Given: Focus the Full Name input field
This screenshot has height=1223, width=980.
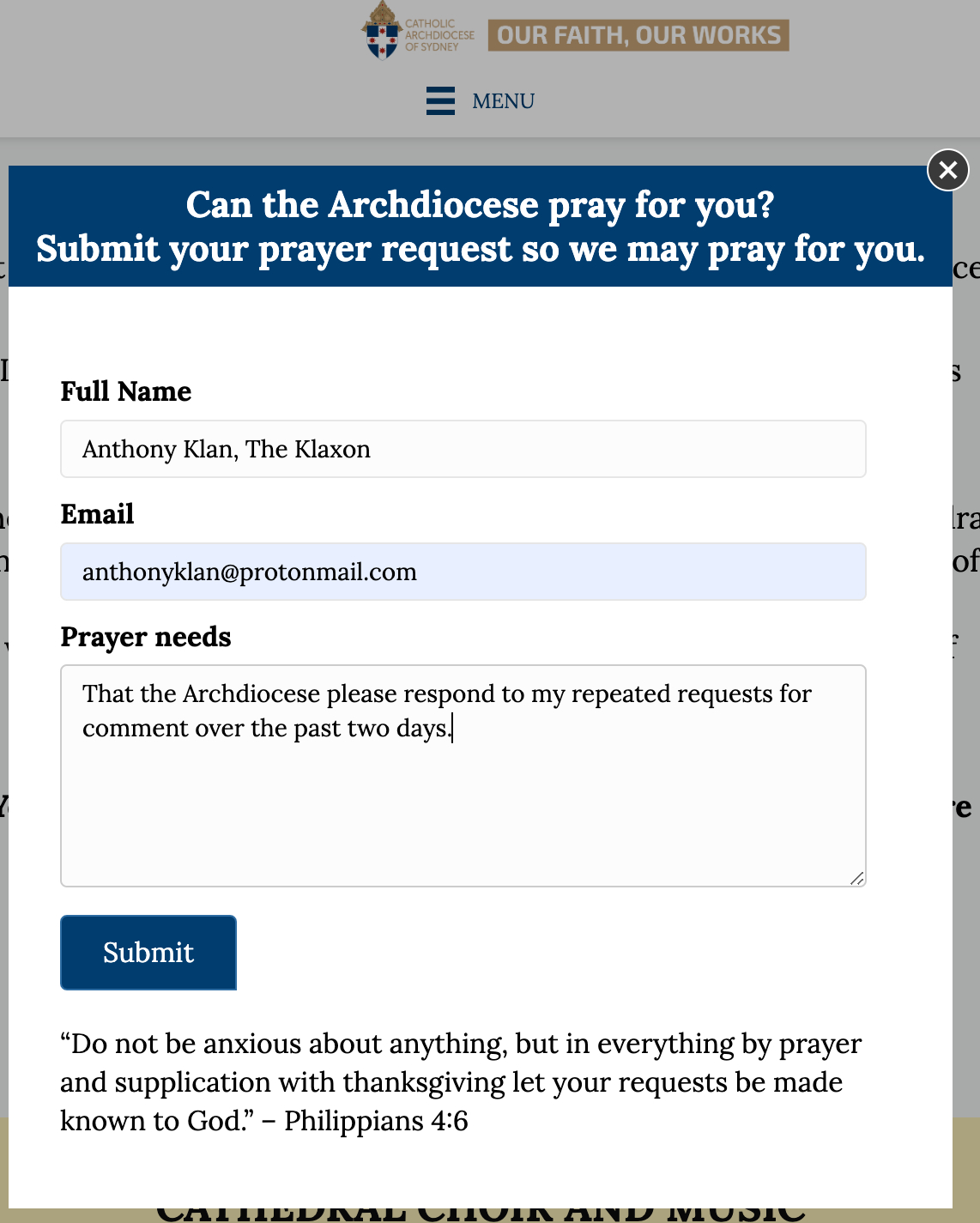Looking at the screenshot, I should tap(463, 449).
